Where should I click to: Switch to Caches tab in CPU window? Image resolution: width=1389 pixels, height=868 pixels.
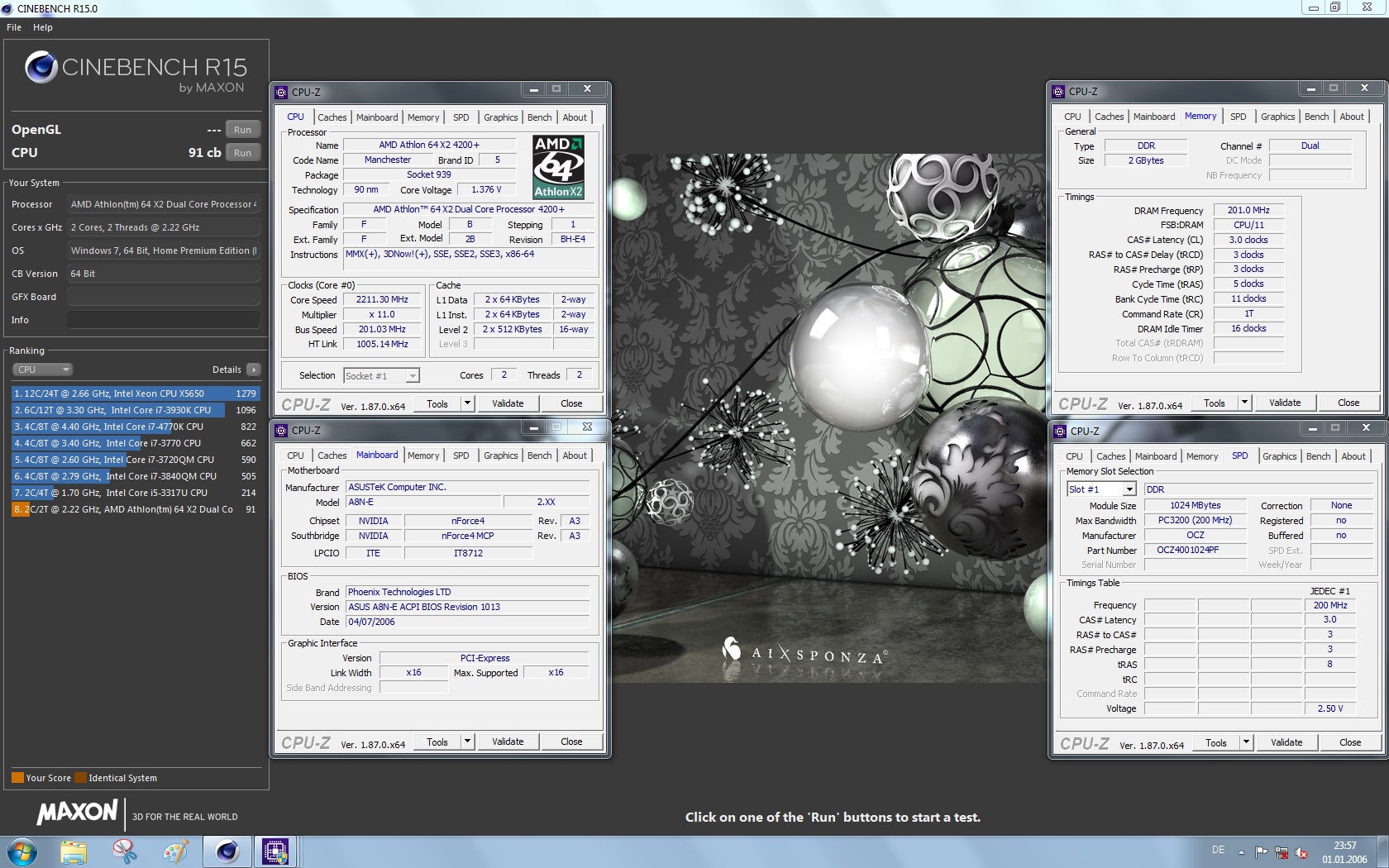coord(332,117)
